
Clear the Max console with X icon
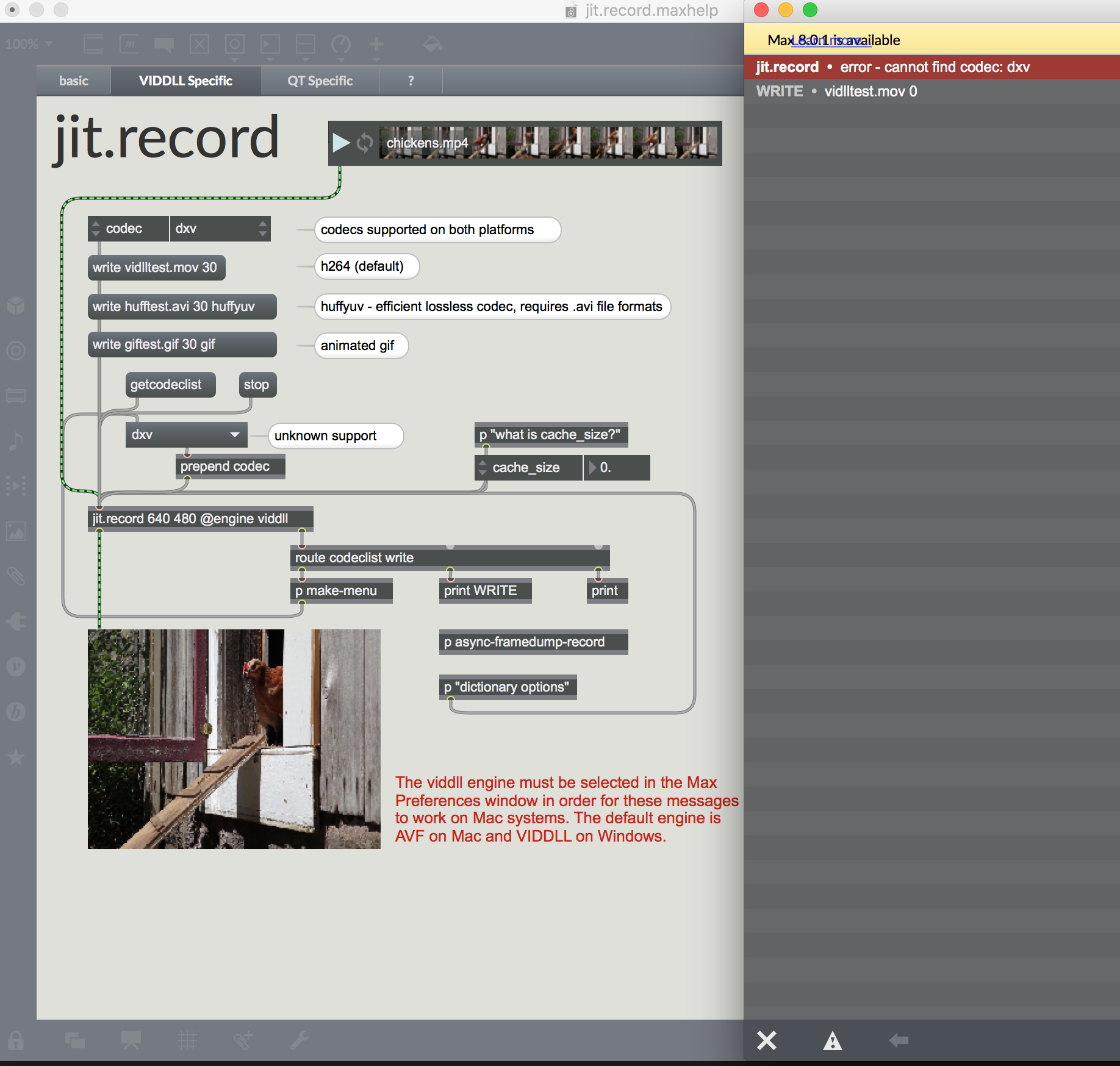(766, 1040)
